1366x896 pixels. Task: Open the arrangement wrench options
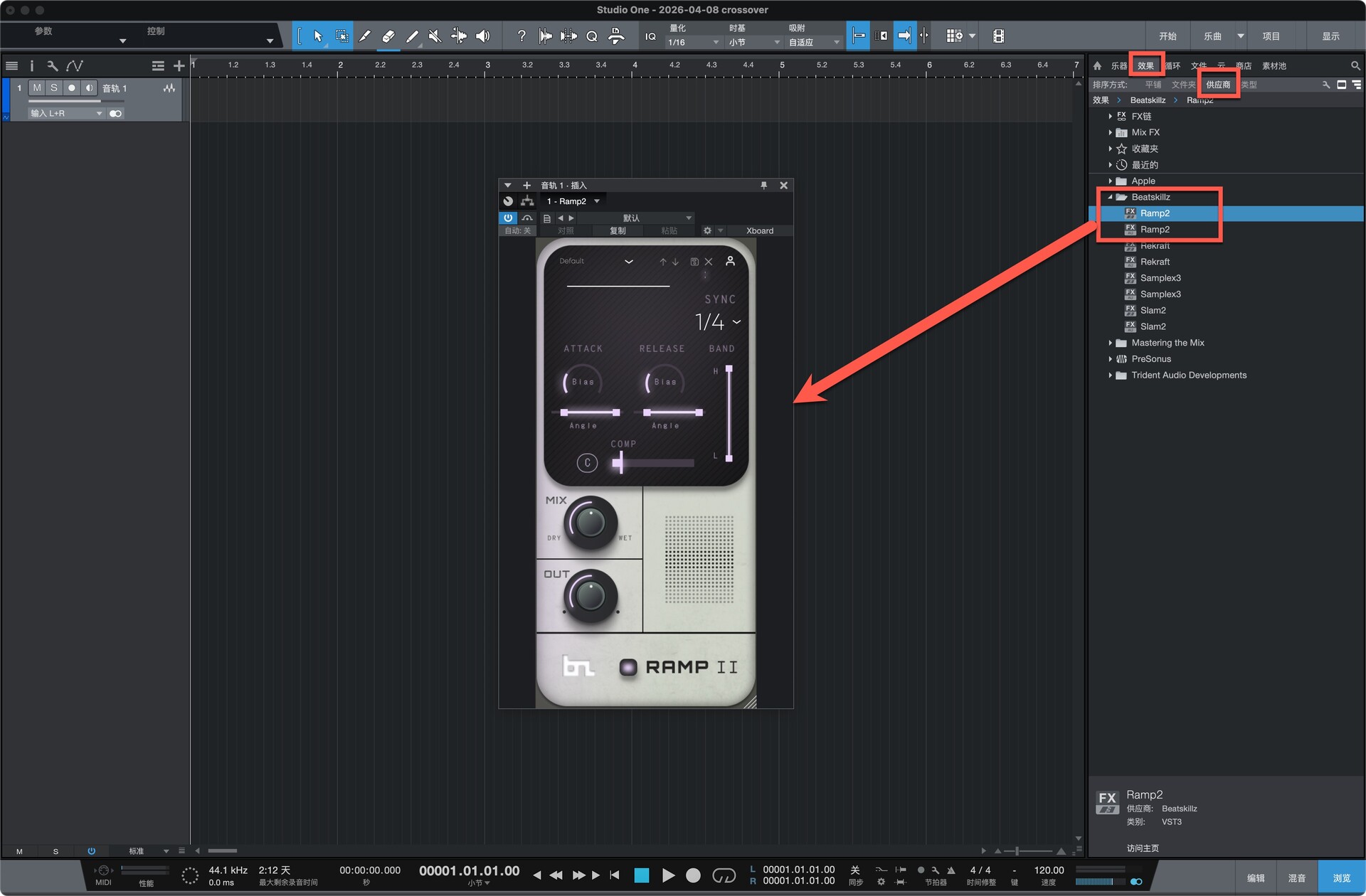pos(52,66)
